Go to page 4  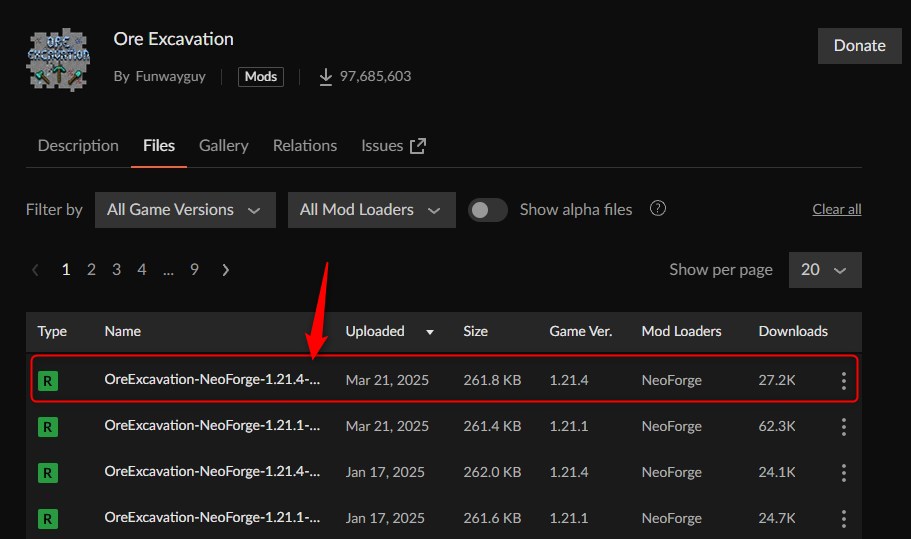tap(142, 270)
